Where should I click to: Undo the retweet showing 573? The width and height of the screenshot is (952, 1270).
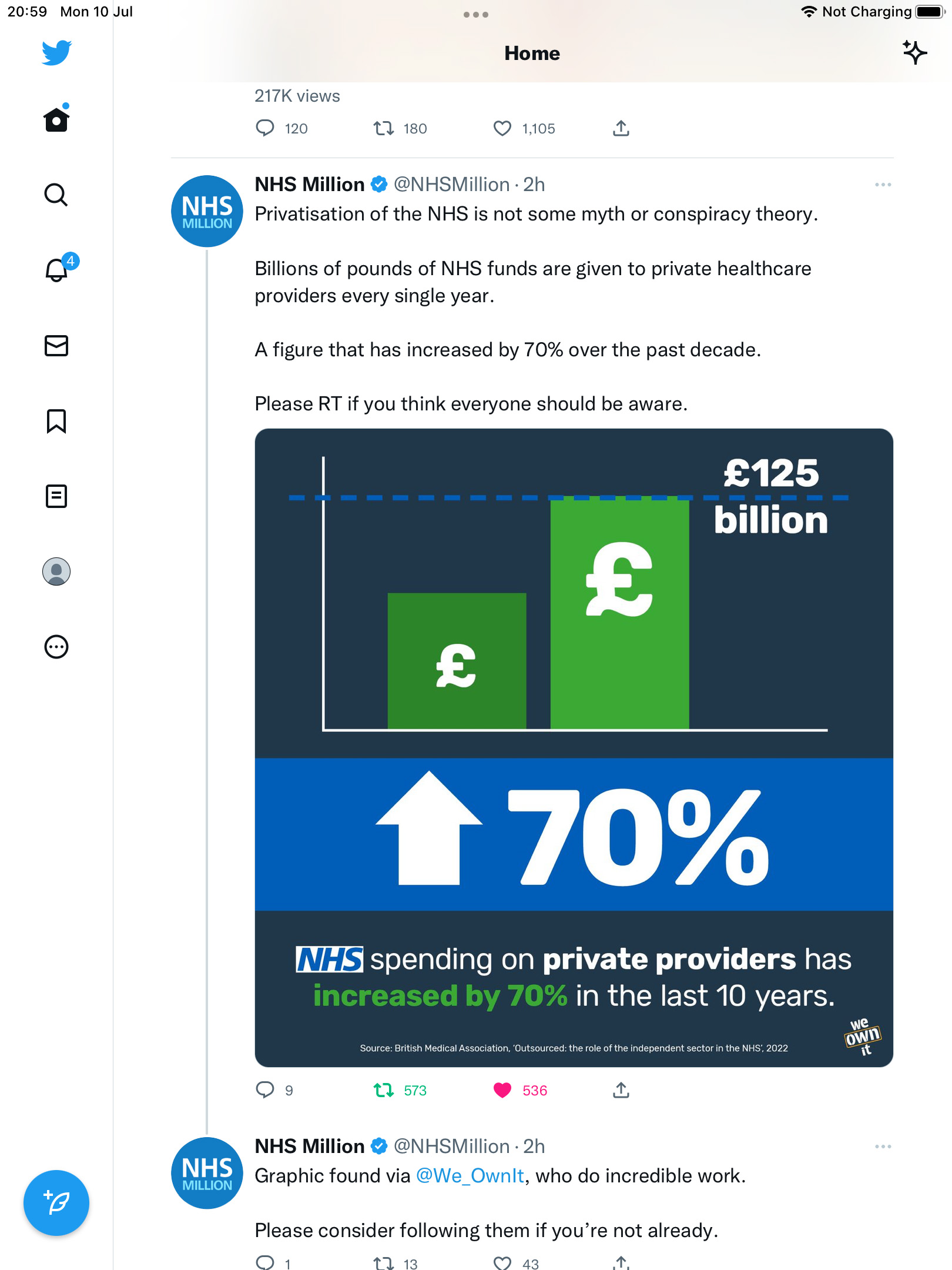[x=384, y=1091]
